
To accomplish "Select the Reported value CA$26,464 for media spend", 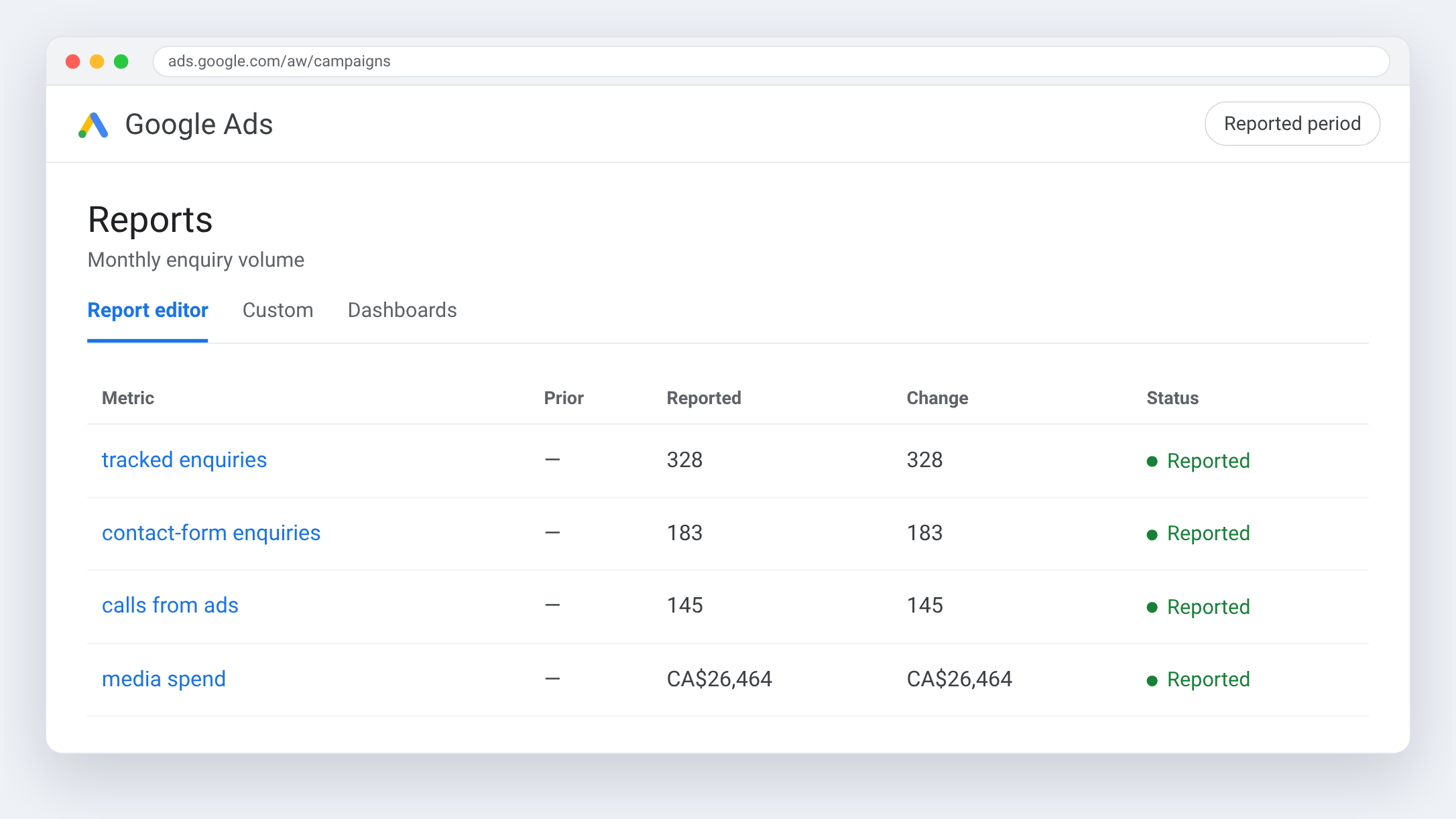I will pos(719,679).
